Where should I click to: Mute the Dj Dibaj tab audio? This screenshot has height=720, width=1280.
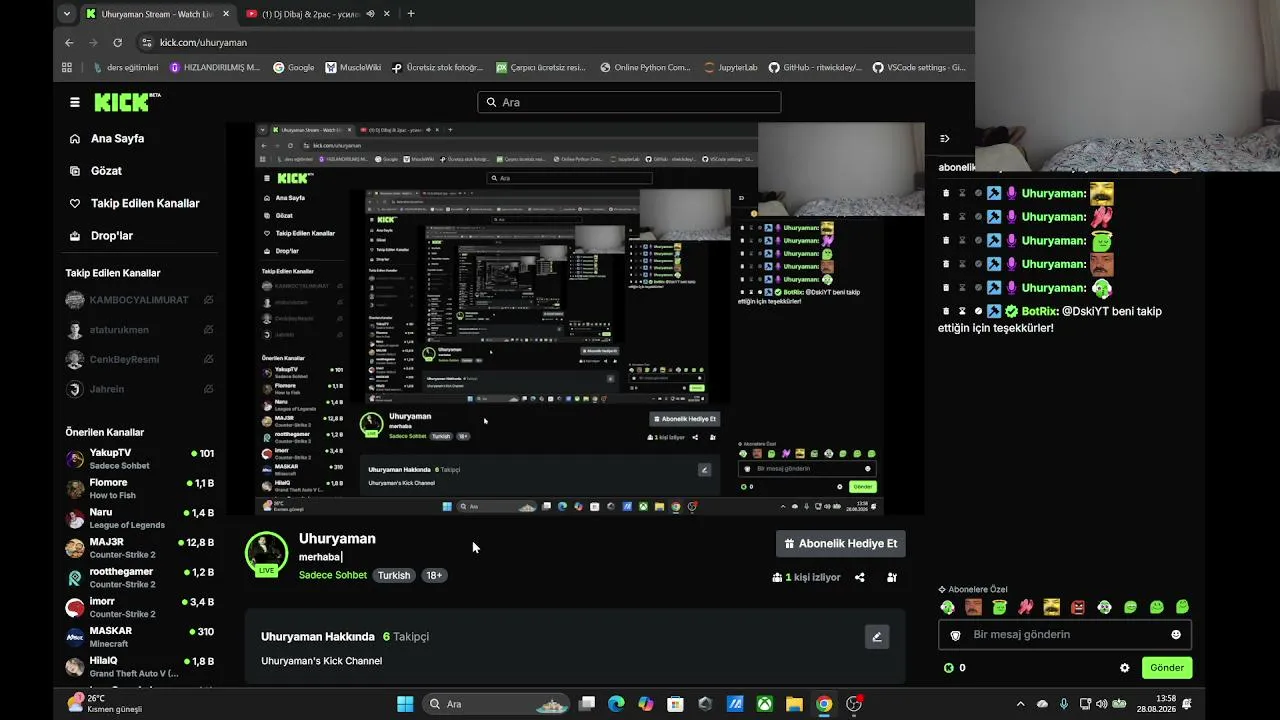point(371,14)
